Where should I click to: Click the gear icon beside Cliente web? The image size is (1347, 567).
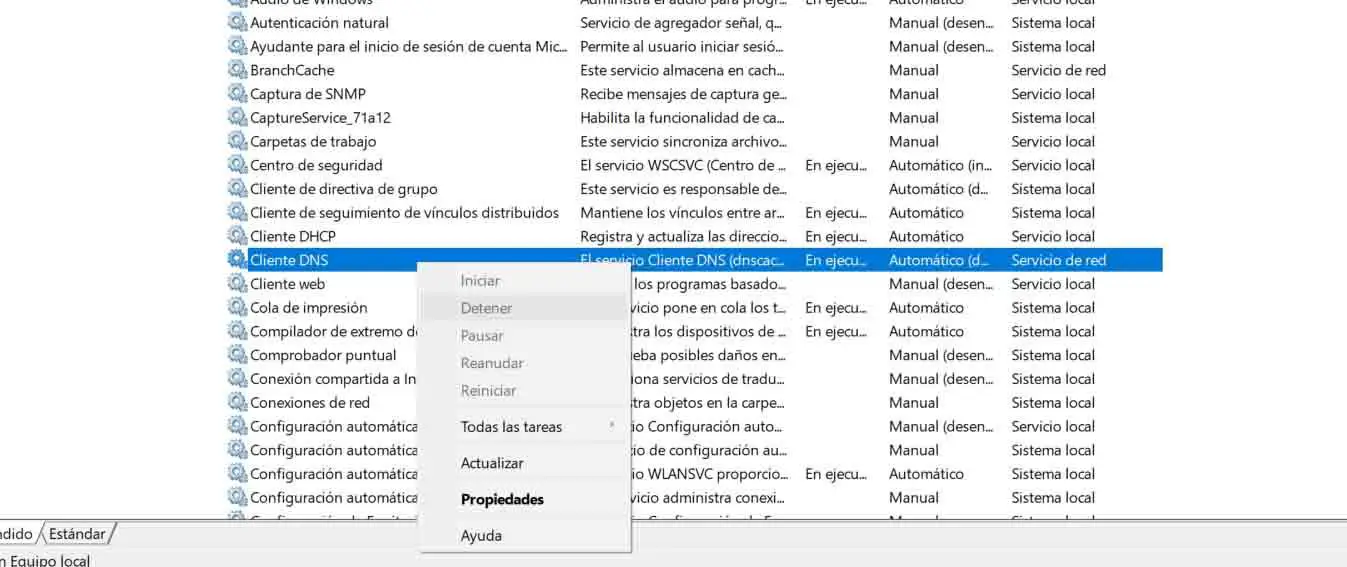pyautogui.click(x=237, y=284)
